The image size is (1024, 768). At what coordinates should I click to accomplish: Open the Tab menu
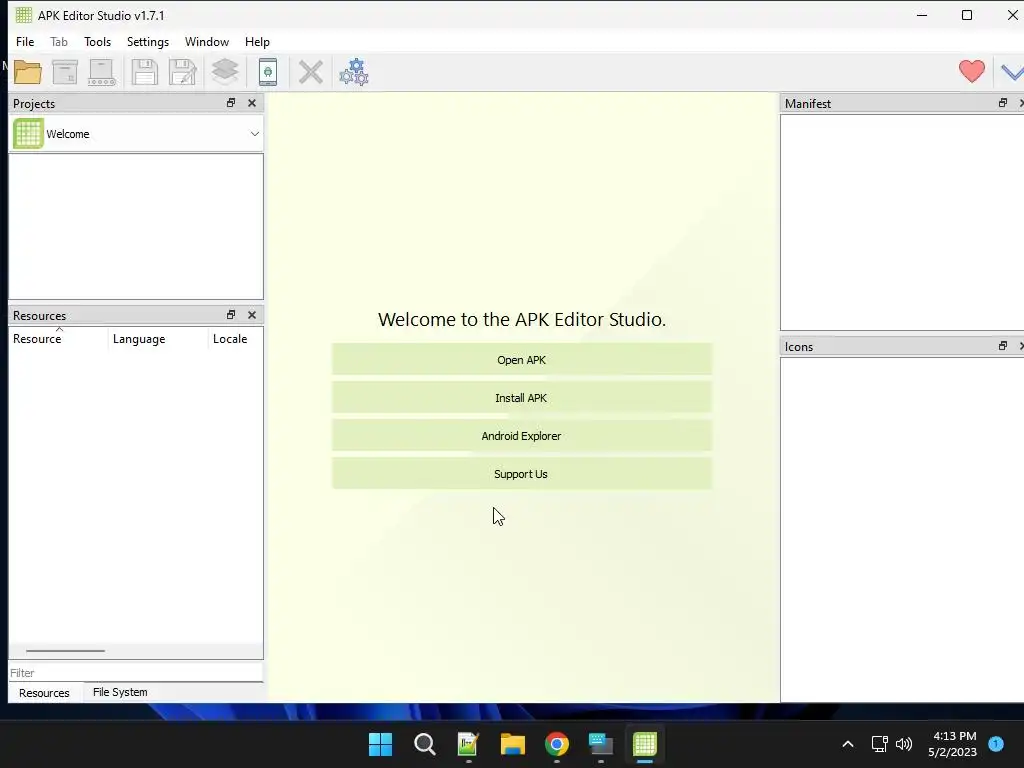click(59, 42)
